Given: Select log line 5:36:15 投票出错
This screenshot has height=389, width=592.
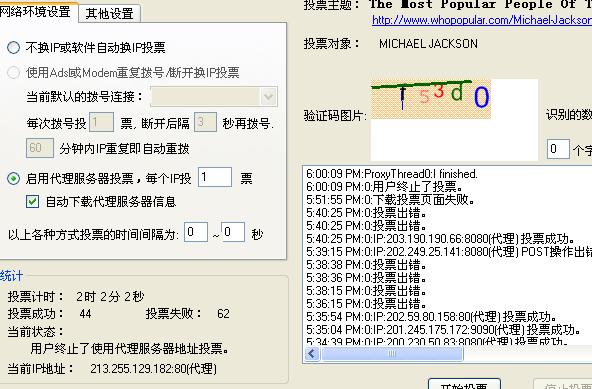Looking at the screenshot, I should (x=367, y=304).
